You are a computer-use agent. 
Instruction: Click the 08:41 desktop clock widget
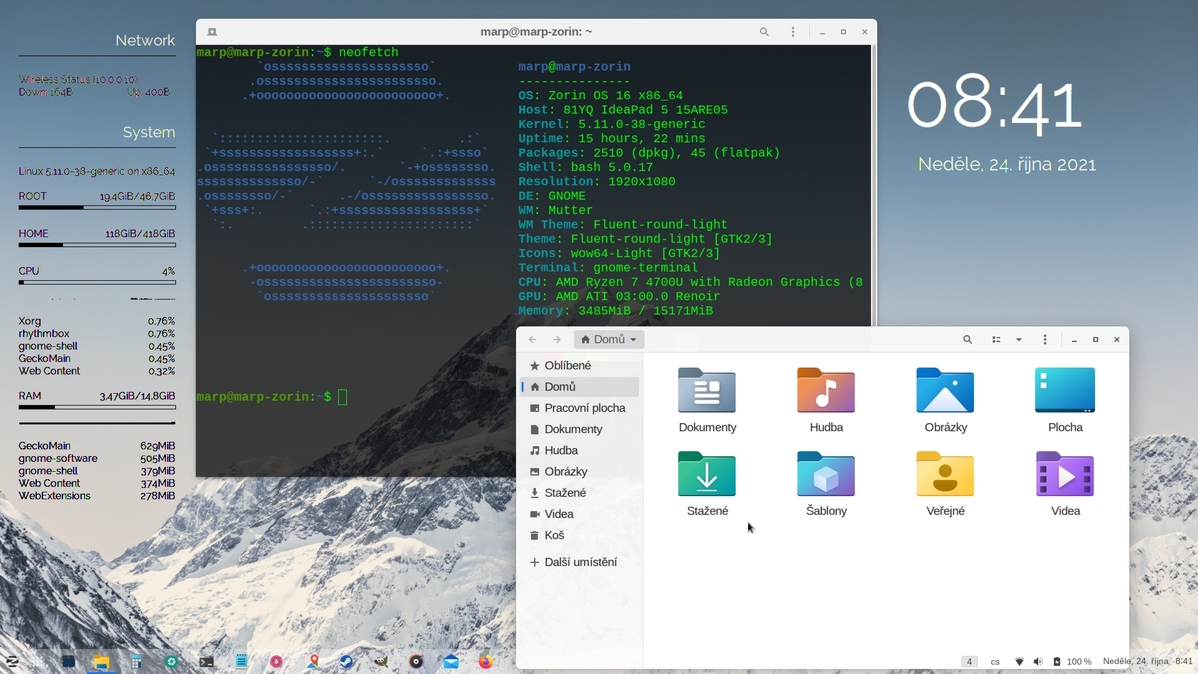pyautogui.click(x=995, y=105)
